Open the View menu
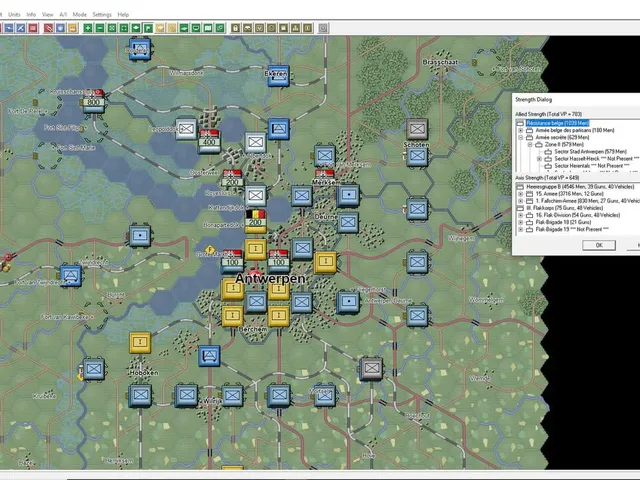The width and height of the screenshot is (640, 480). click(47, 14)
